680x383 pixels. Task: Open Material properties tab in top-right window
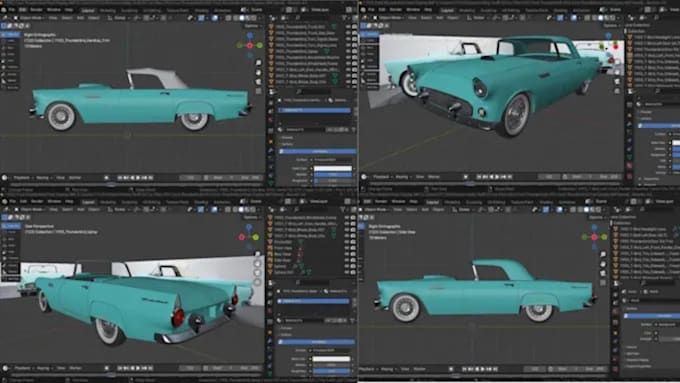(630, 166)
